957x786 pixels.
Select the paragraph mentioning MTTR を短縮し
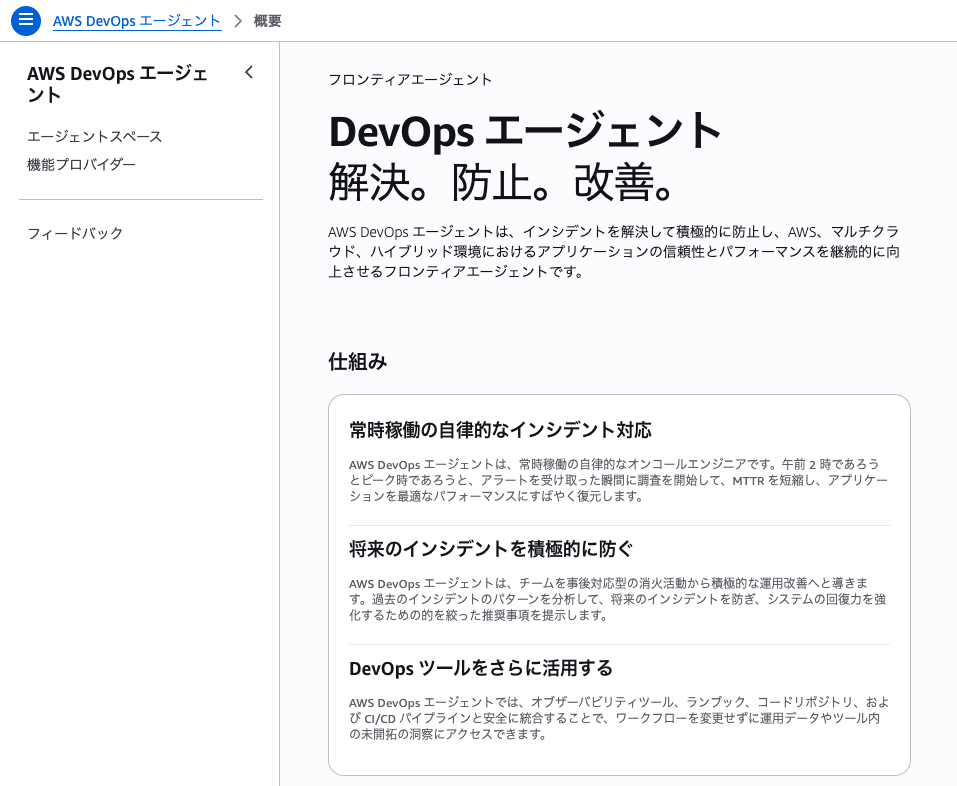click(618, 480)
